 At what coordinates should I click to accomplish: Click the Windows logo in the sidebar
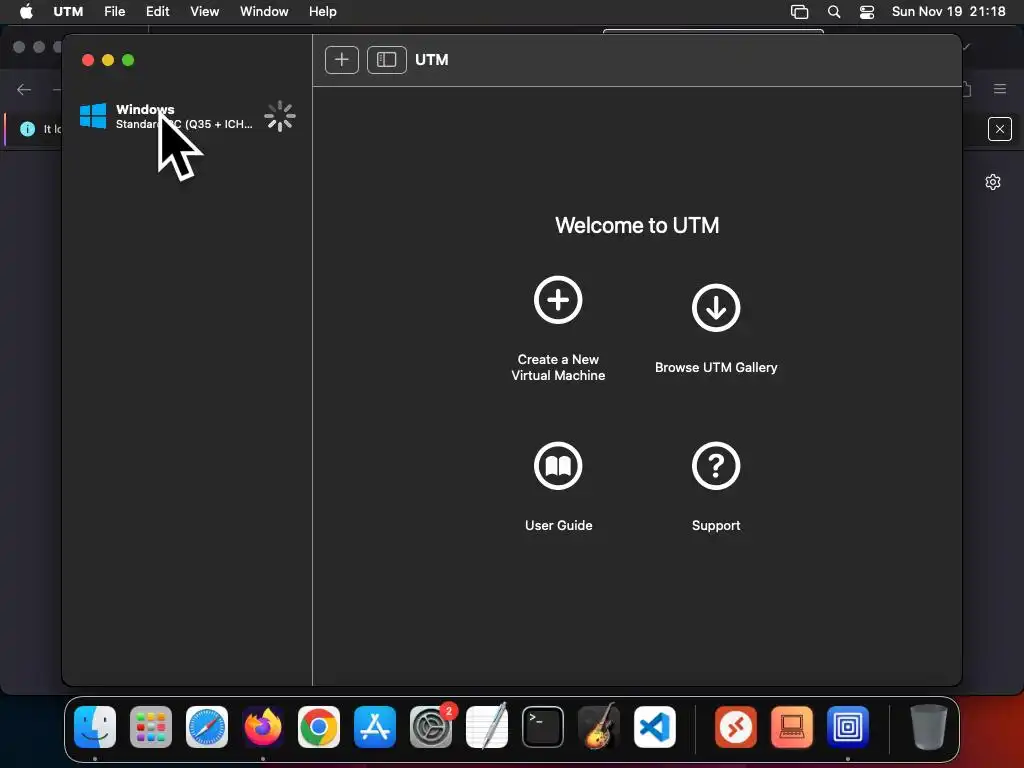point(93,116)
